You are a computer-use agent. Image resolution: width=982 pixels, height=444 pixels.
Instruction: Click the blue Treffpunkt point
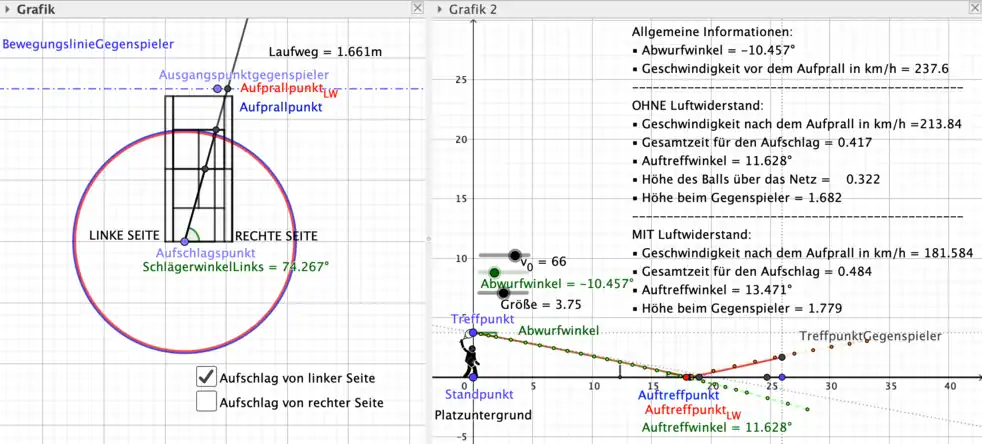point(472,333)
